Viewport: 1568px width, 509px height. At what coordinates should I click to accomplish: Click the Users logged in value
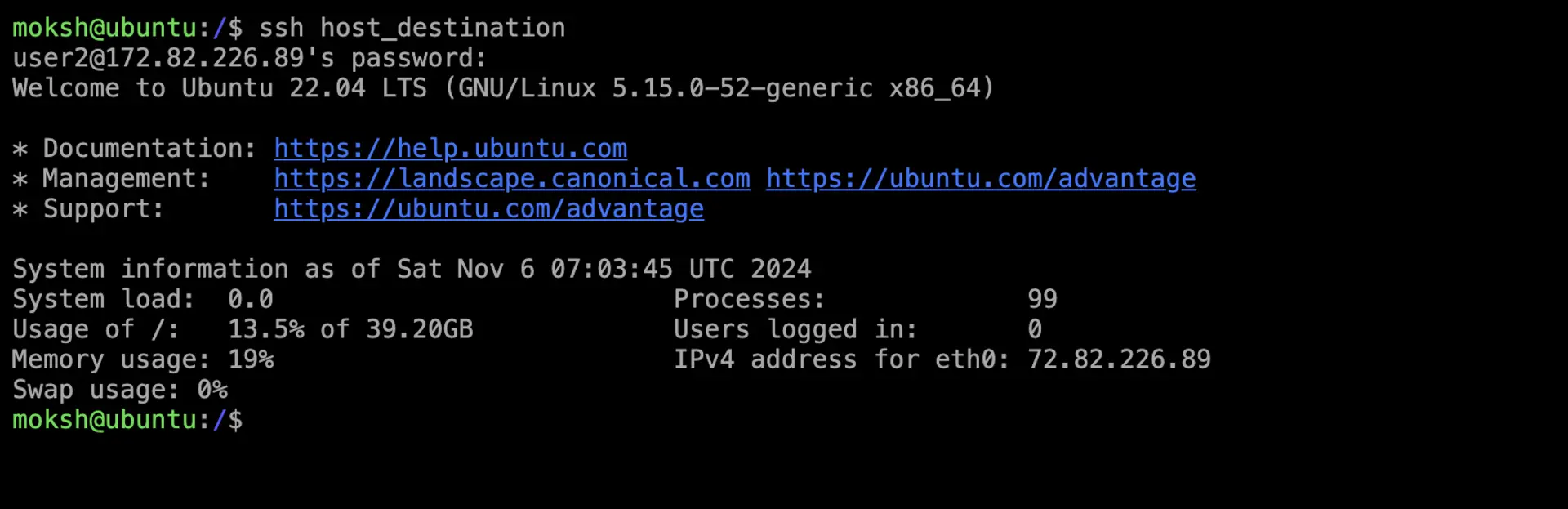(x=1035, y=329)
